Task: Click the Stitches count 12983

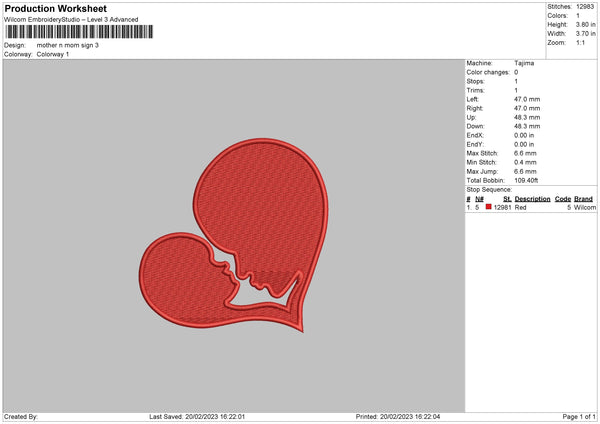Action: pos(586,6)
